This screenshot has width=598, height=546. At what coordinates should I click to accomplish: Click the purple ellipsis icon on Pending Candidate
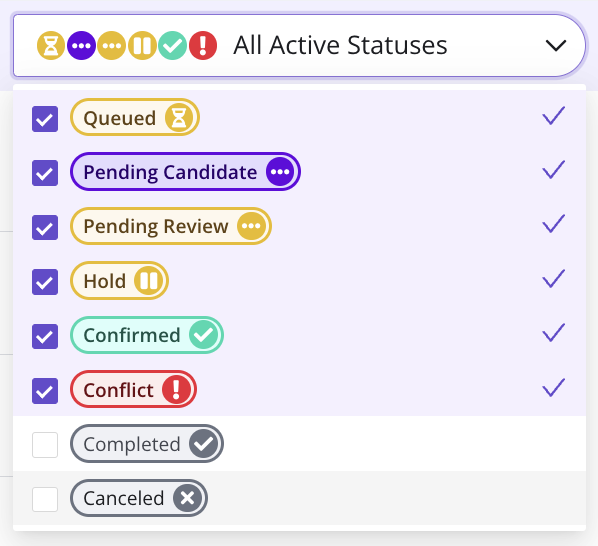pos(280,172)
